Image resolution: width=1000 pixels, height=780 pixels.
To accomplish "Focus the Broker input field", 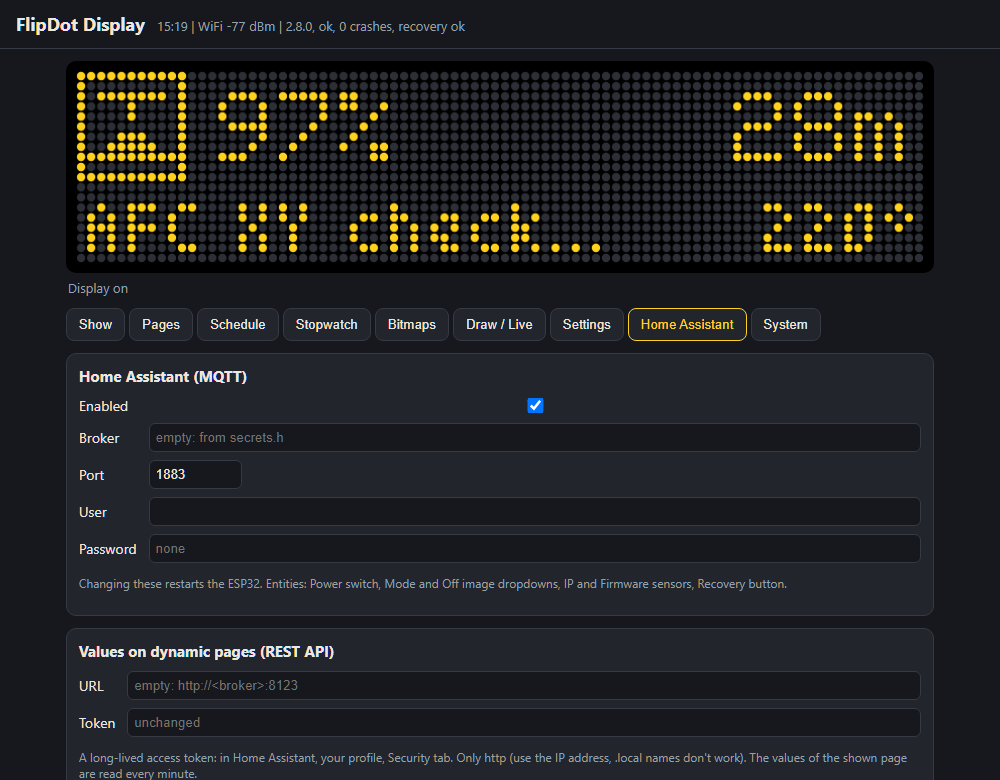I will (x=534, y=438).
